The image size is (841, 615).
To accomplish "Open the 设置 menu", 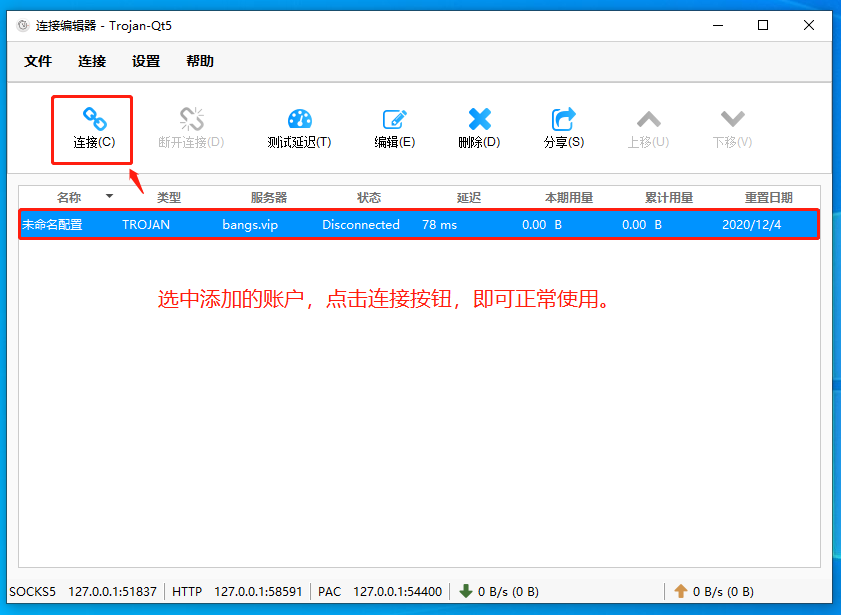I will click(x=145, y=61).
